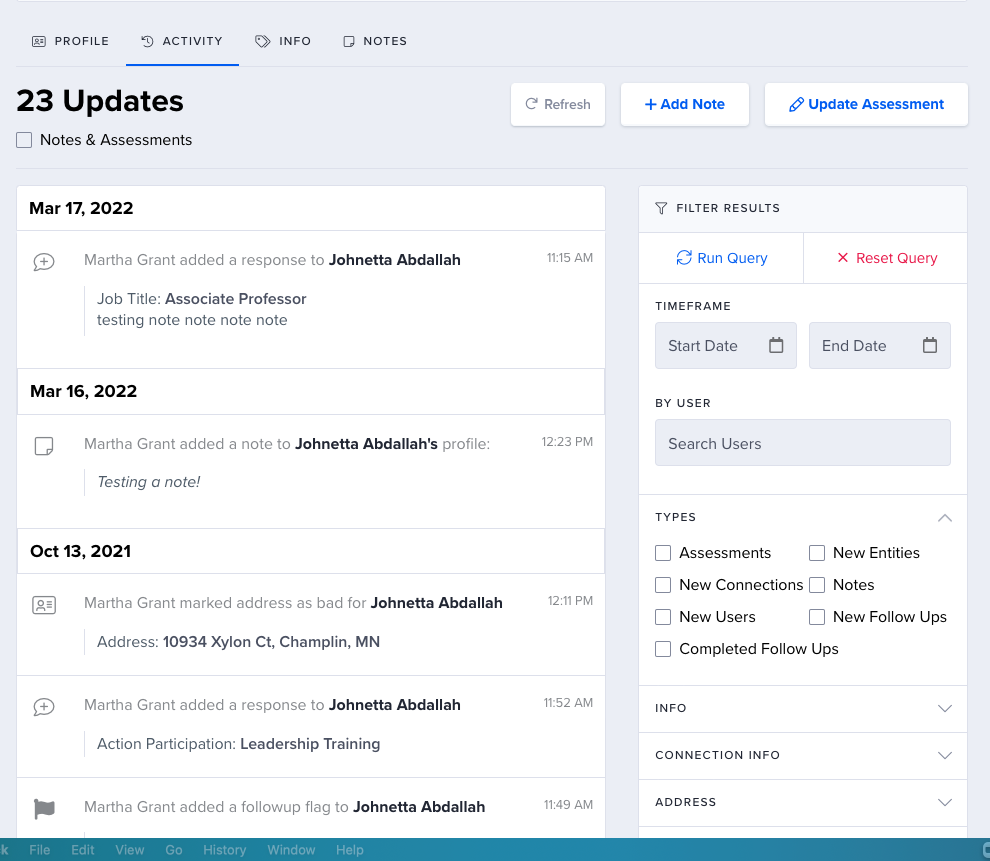The image size is (990, 861).
Task: Click the 10934 Xylon Ct address text
Action: [x=271, y=642]
